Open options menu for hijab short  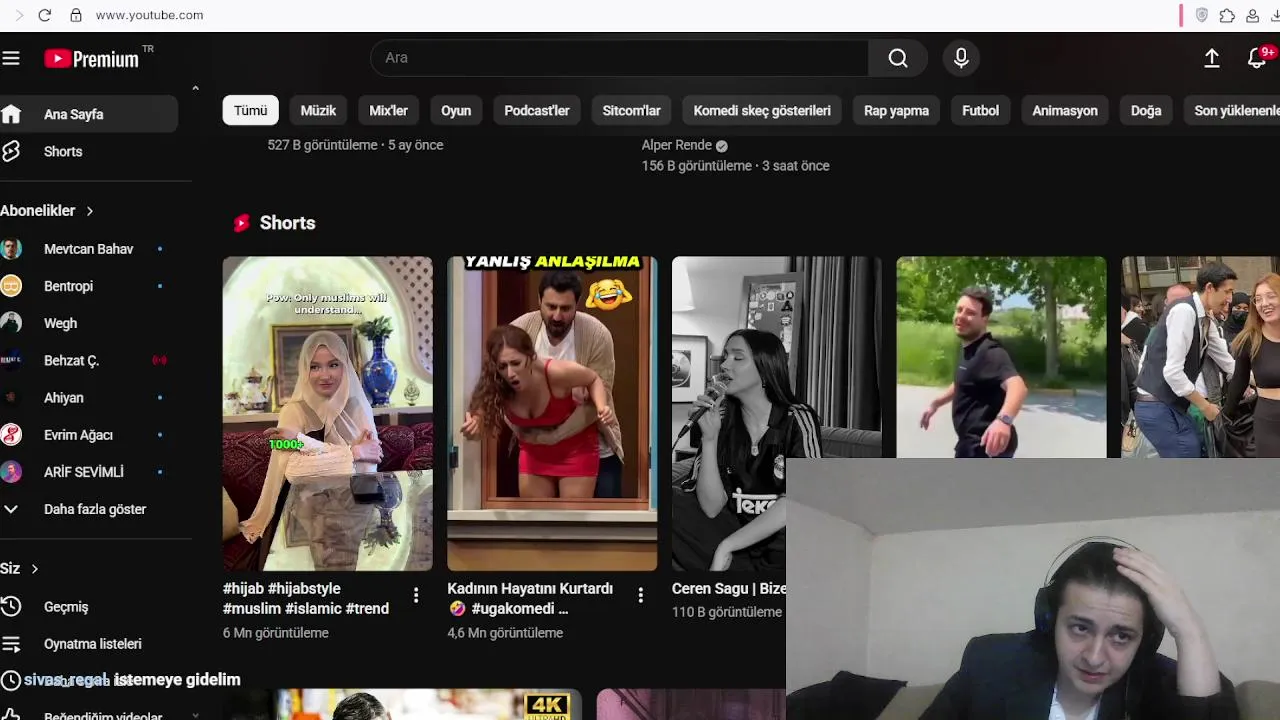(x=416, y=595)
